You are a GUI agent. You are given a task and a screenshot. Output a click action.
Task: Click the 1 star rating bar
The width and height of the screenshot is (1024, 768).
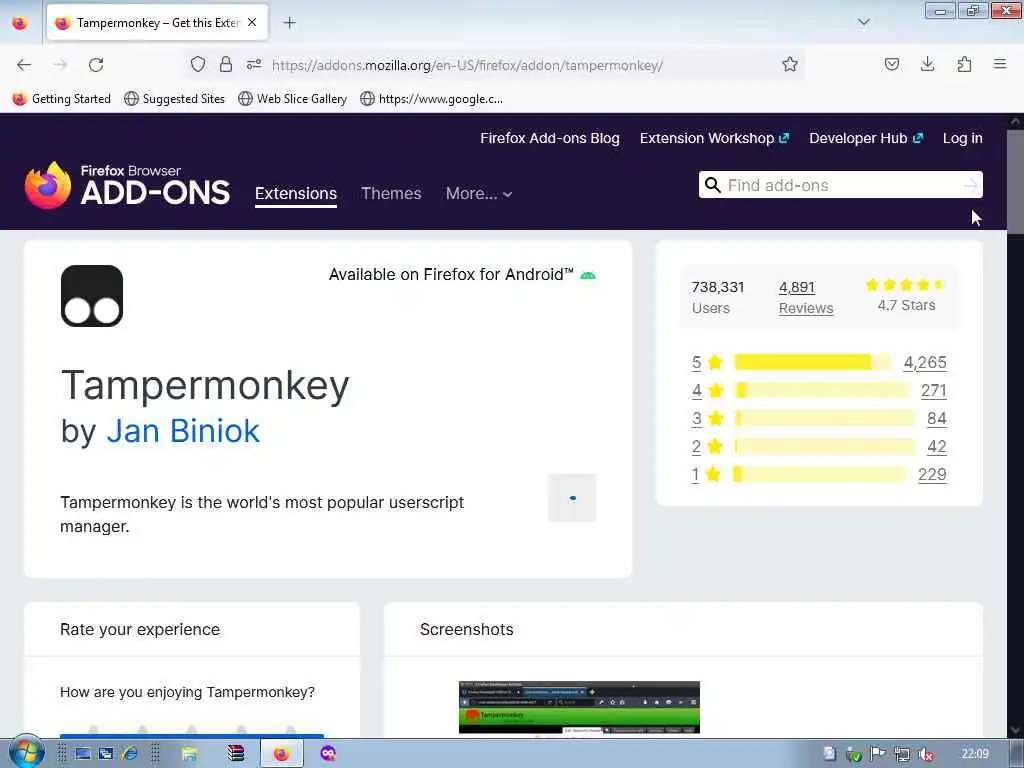[x=820, y=474]
